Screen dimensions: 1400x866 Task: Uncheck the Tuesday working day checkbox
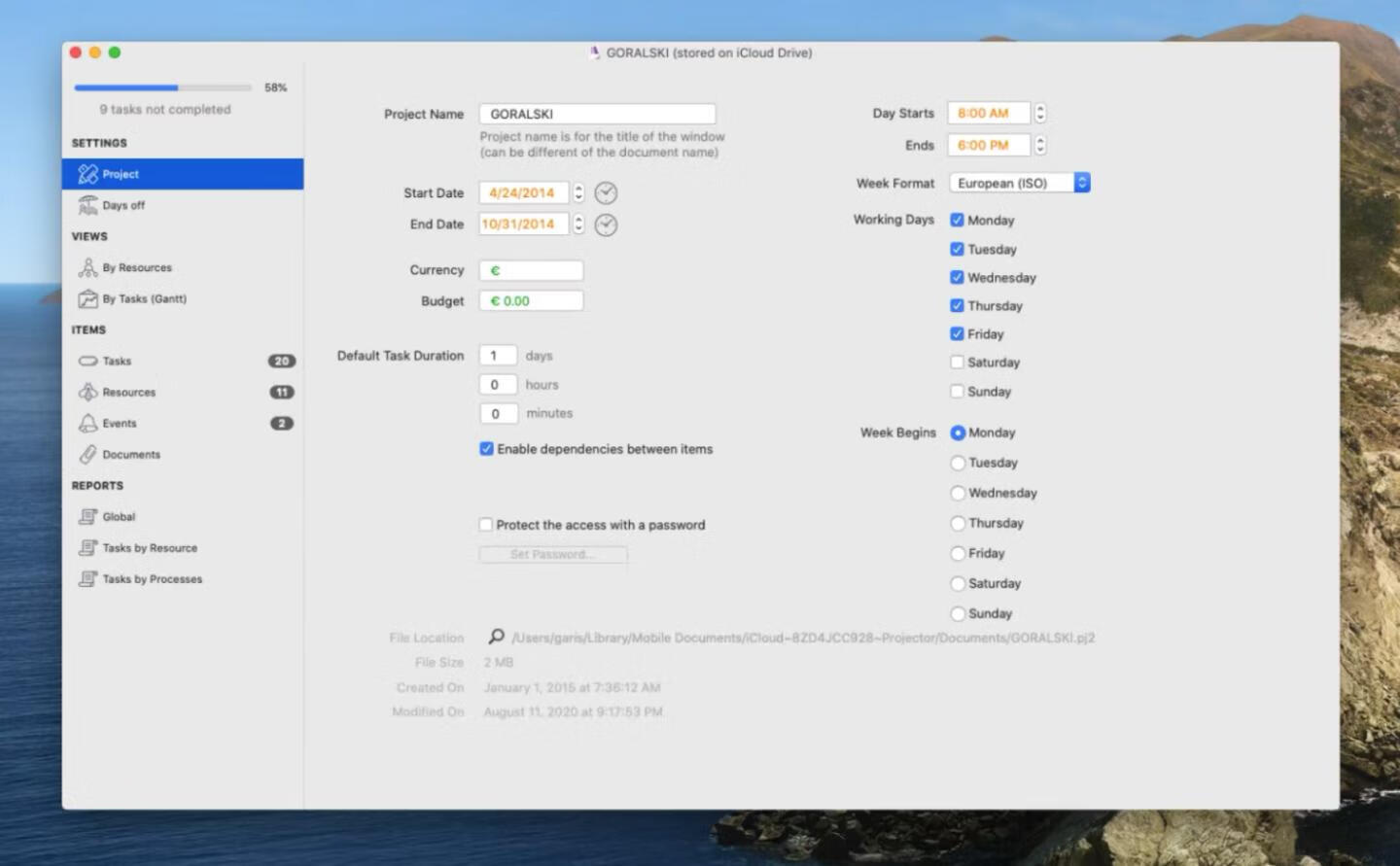[x=957, y=249]
